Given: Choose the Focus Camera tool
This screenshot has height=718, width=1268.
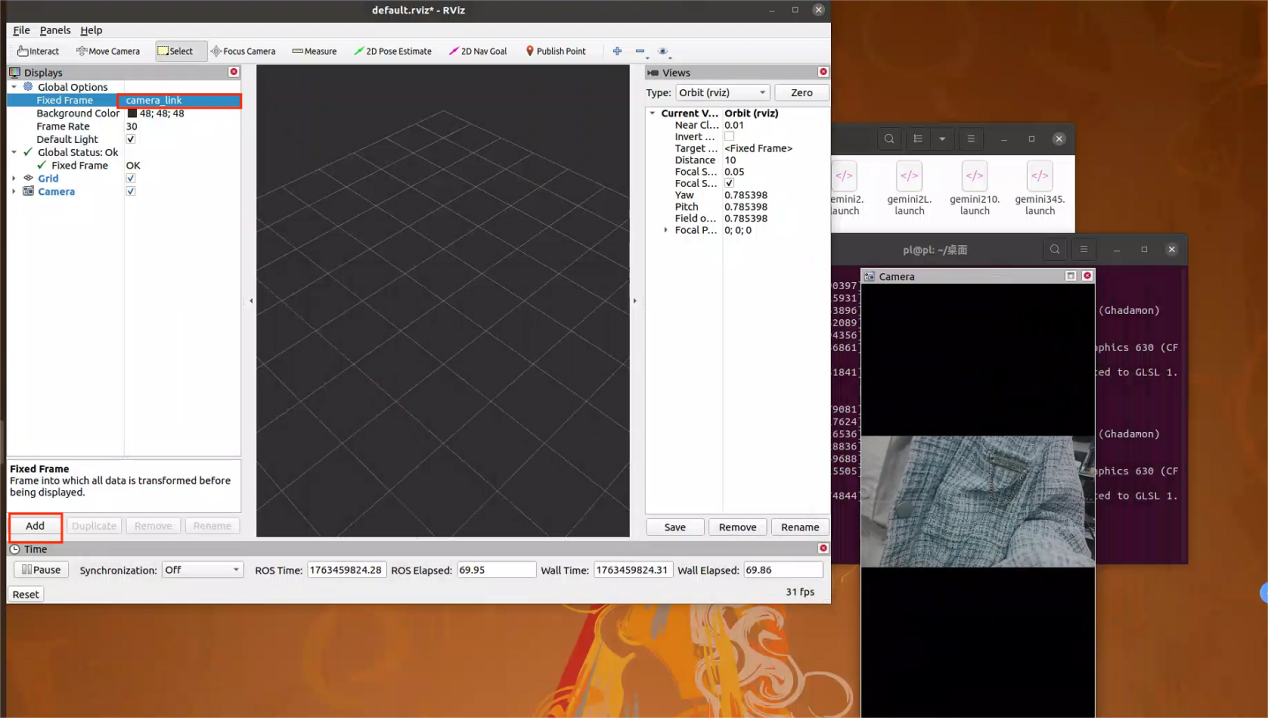Looking at the screenshot, I should 243,51.
